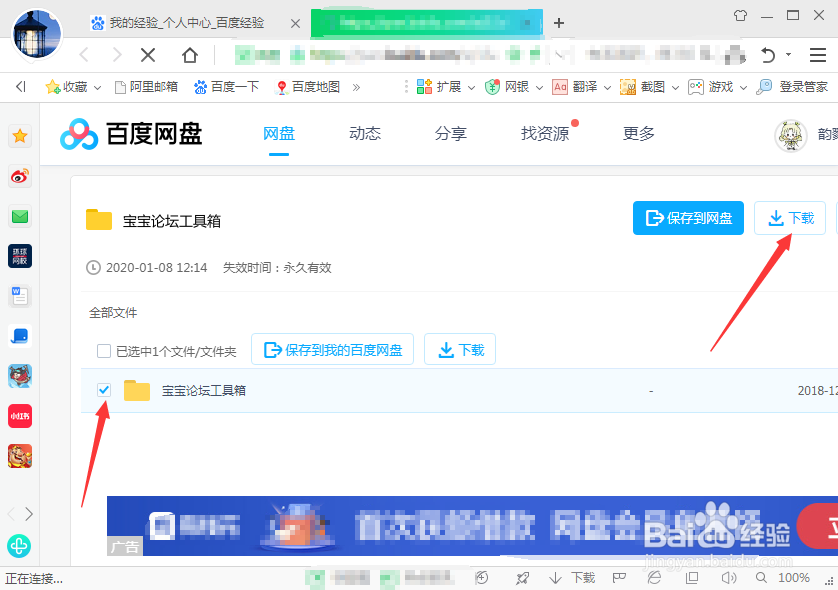Toggle the status bar sound speaker icon
Viewport: 838px width, 590px height.
(728, 578)
